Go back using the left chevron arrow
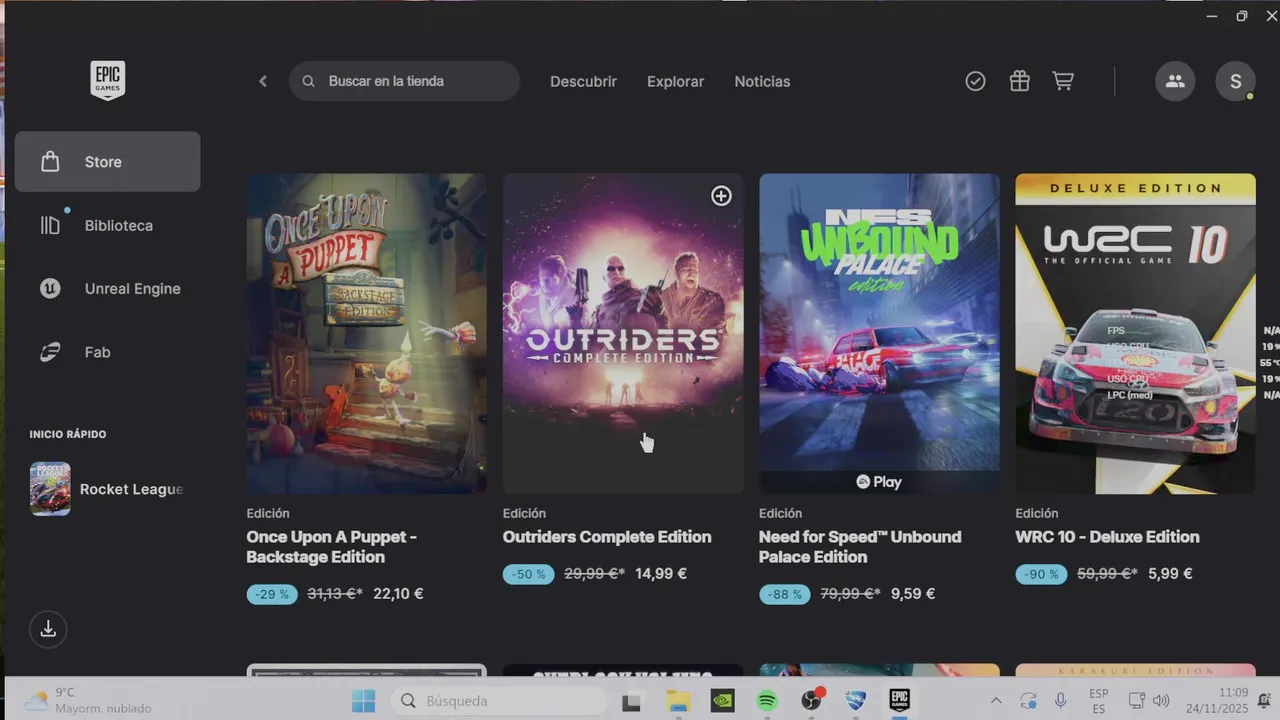1280x720 pixels. (x=263, y=81)
